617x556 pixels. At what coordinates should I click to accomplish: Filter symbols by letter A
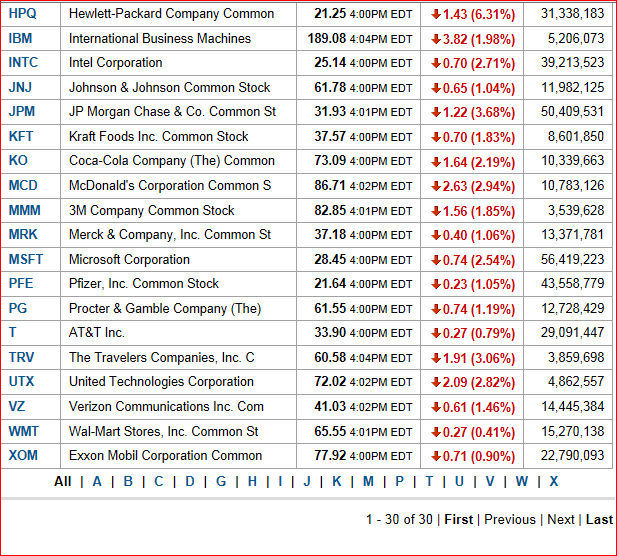click(97, 482)
